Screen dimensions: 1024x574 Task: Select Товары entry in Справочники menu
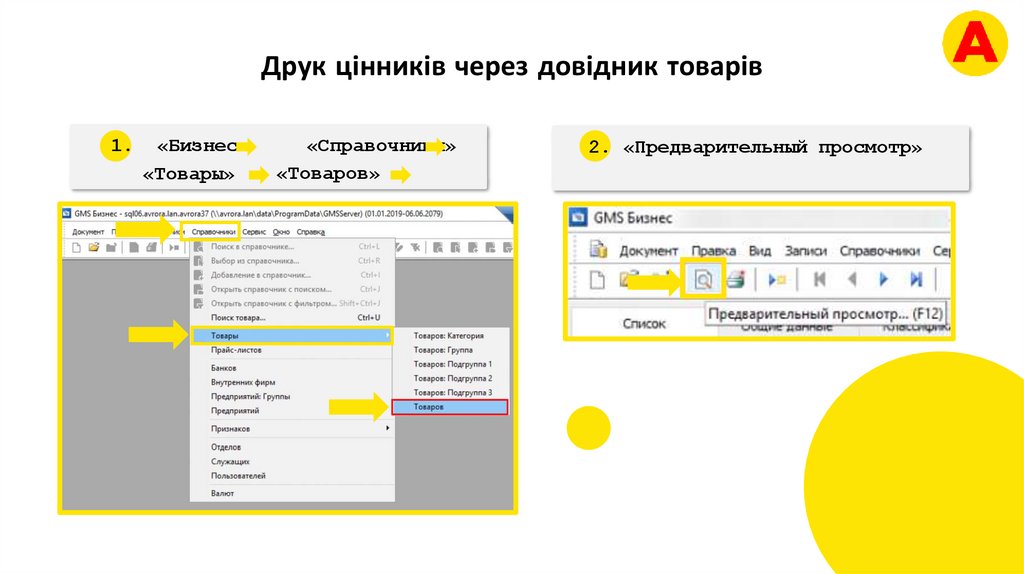[293, 335]
